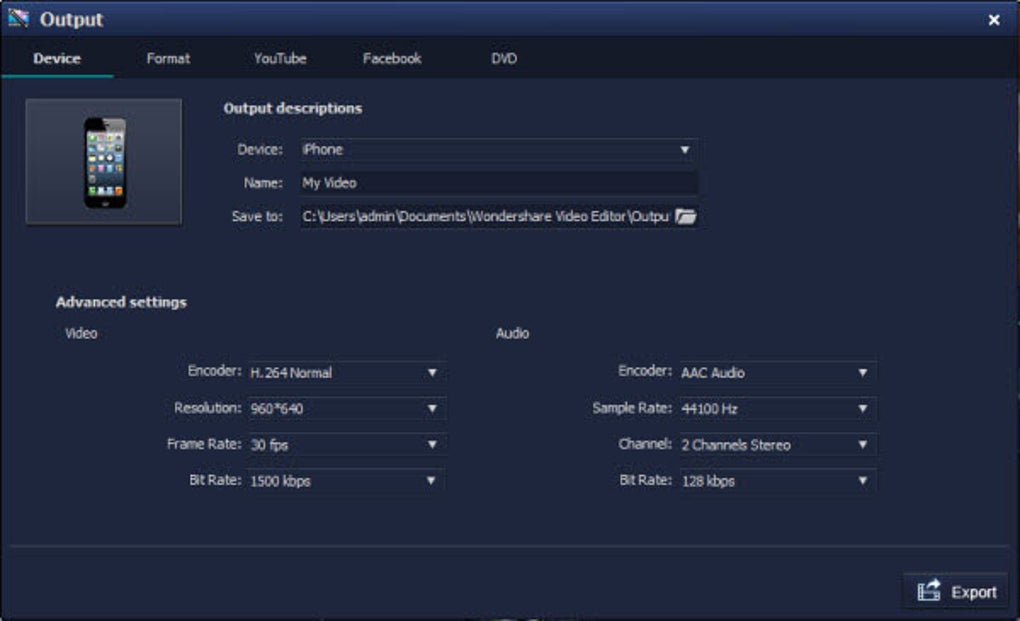The width and height of the screenshot is (1020, 621).
Task: Open video Bit Rate dropdown 1500 kbps
Action: point(347,481)
